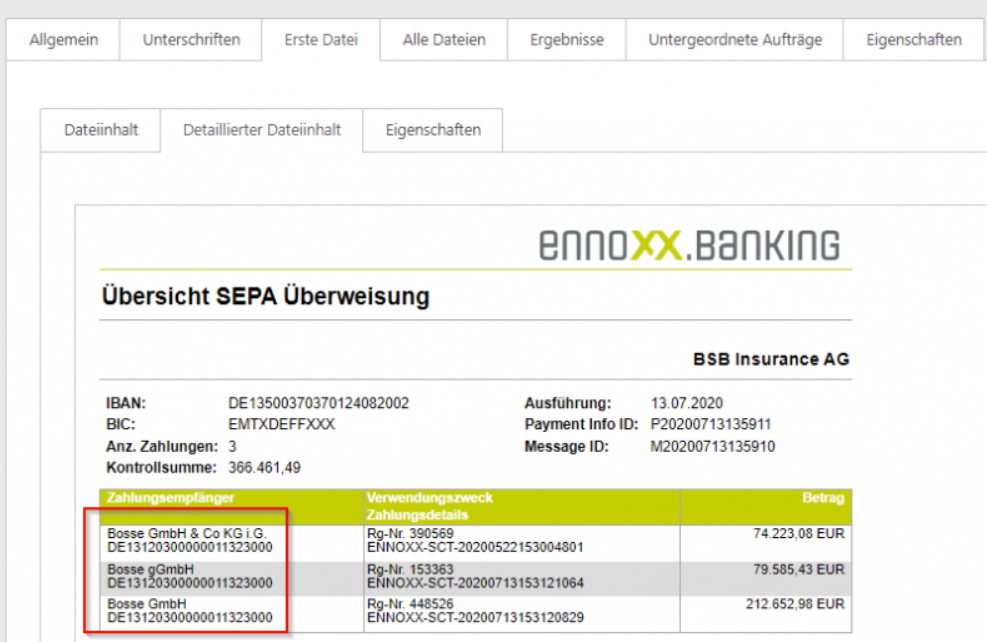The width and height of the screenshot is (987, 642).
Task: Open the Allgemein tab
Action: click(x=63, y=40)
